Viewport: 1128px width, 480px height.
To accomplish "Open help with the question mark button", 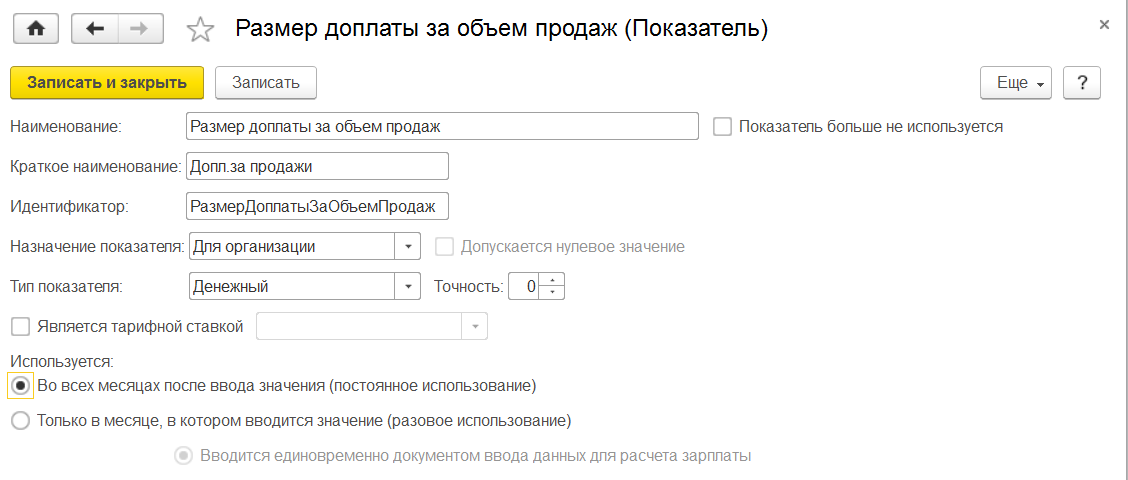I will pyautogui.click(x=1082, y=83).
